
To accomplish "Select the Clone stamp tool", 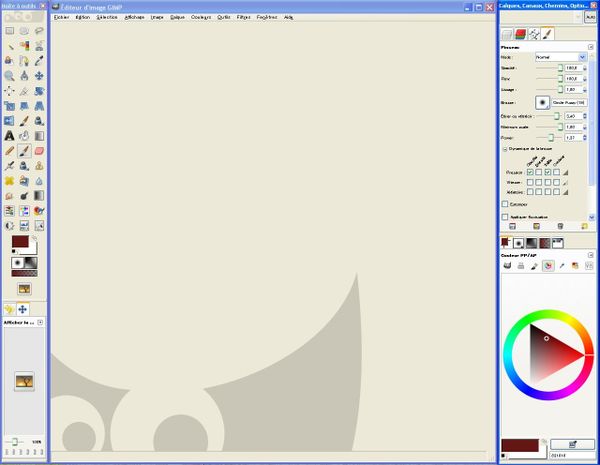I will coord(39,166).
